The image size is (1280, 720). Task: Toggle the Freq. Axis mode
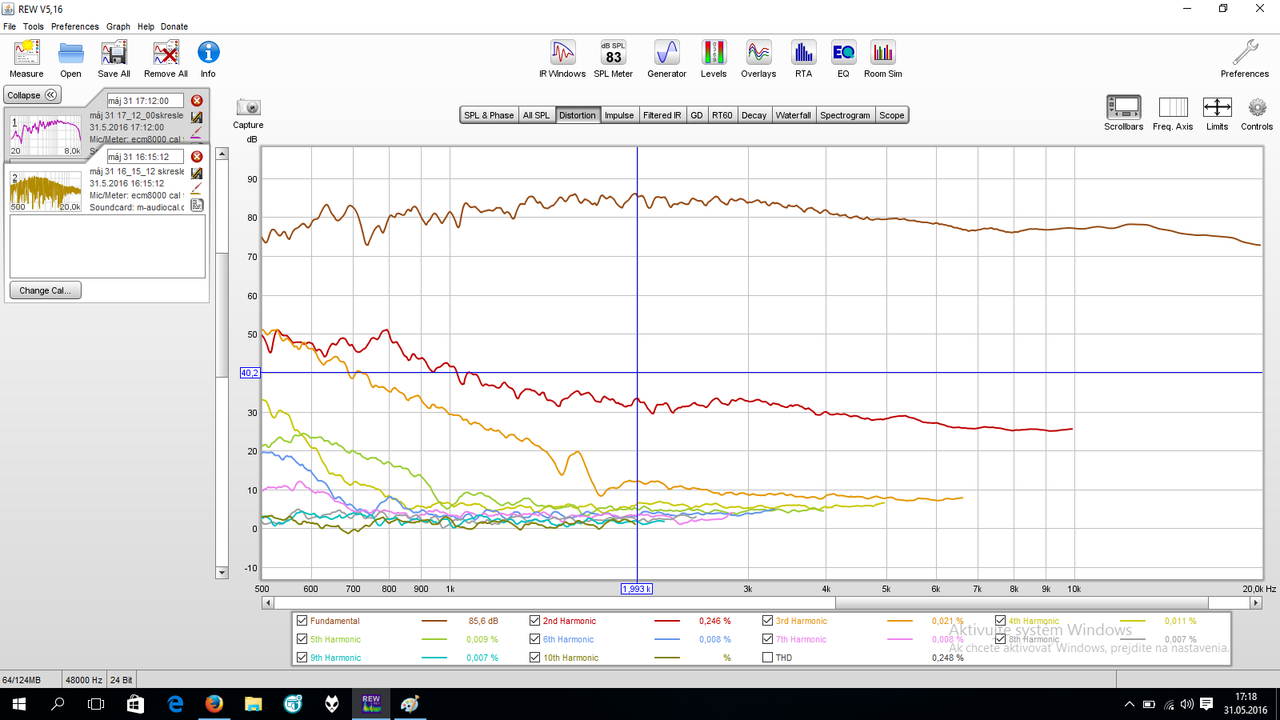(x=1173, y=113)
